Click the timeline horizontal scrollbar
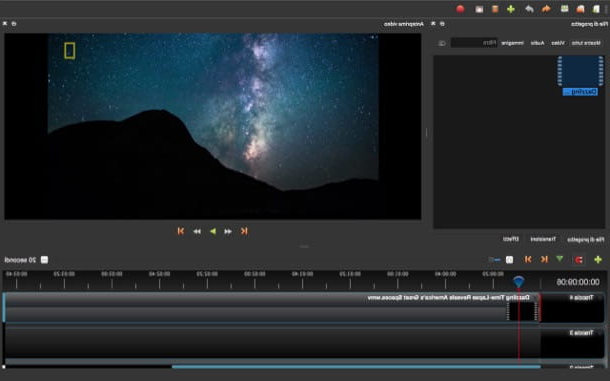This screenshot has width=610, height=381. (356, 367)
